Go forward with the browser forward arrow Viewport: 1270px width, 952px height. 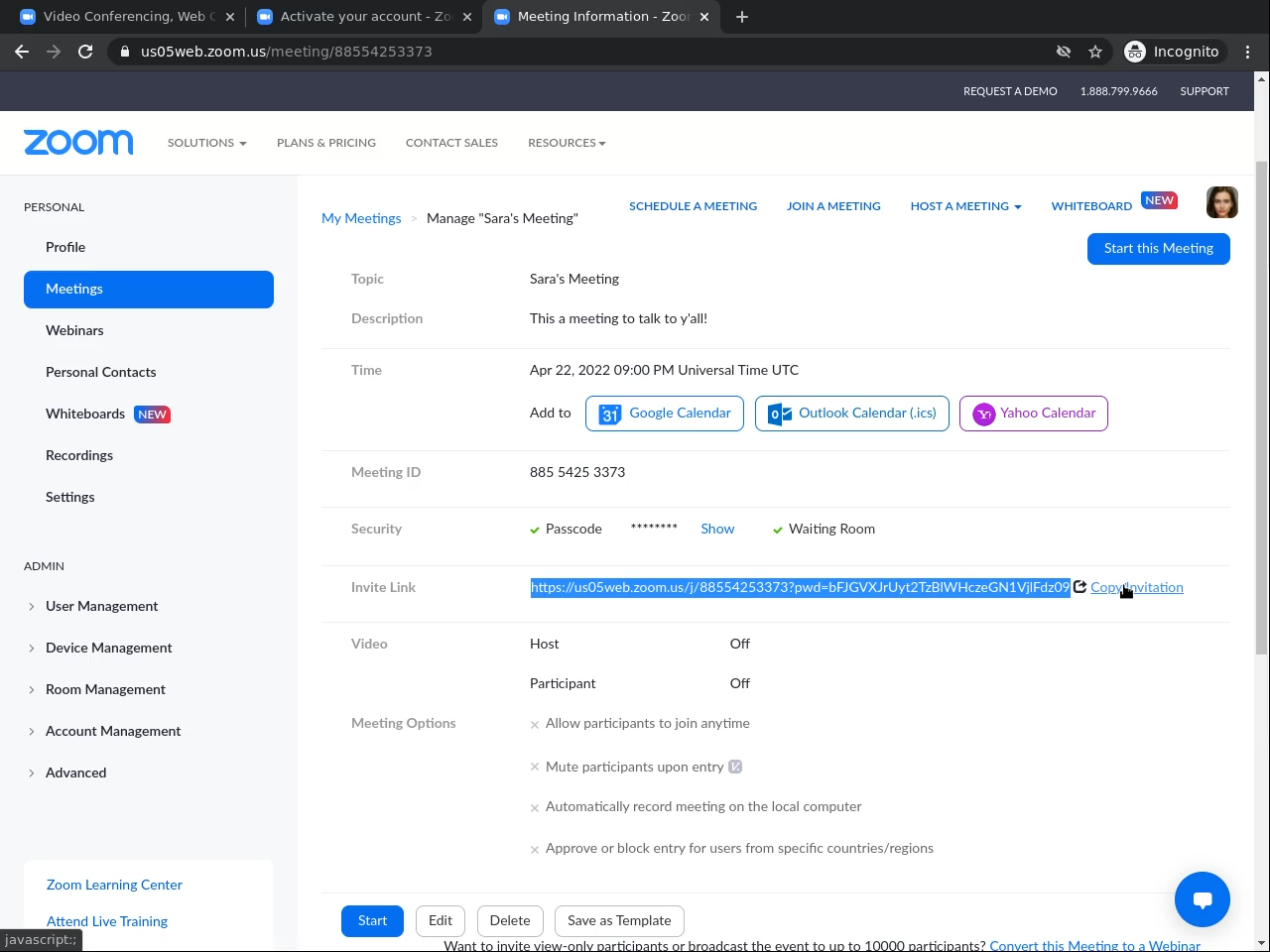[x=54, y=52]
